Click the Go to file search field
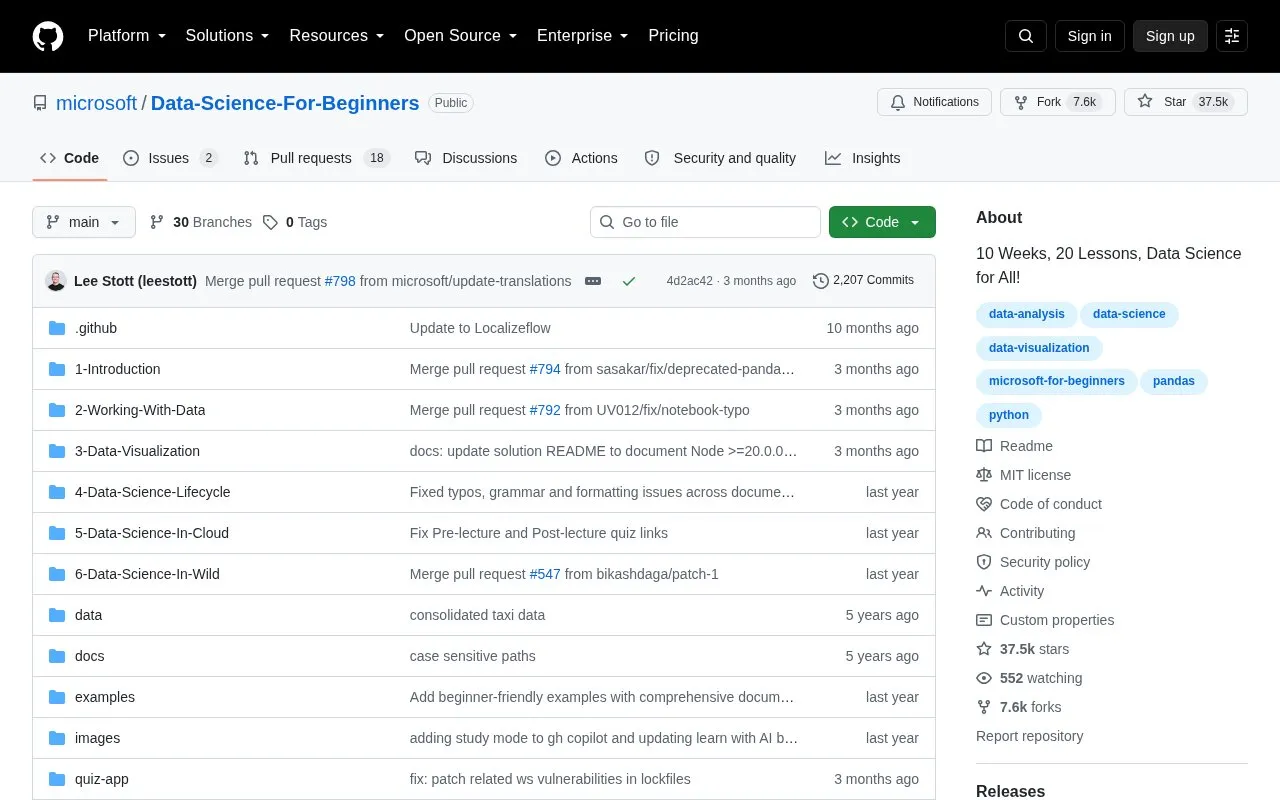The image size is (1280, 800). click(x=705, y=222)
